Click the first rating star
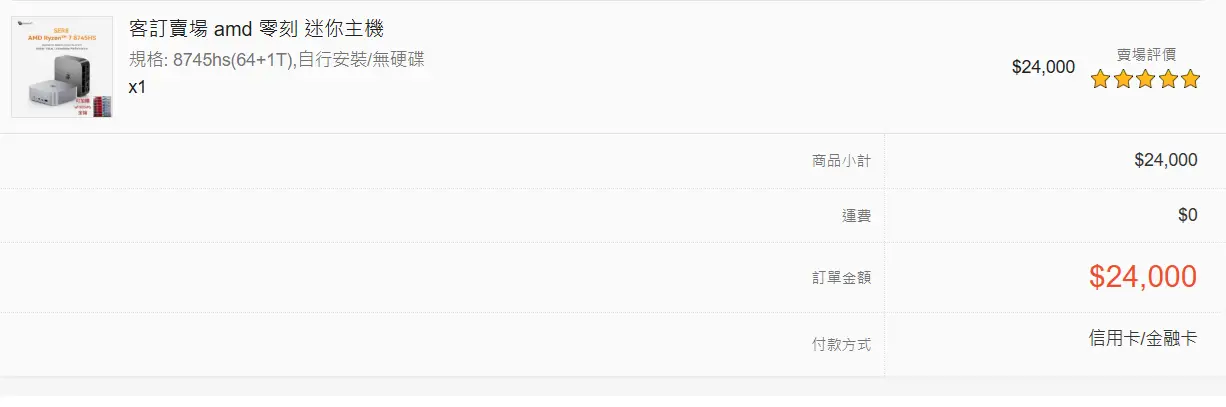Viewport: 1226px width, 407px height. coord(1101,79)
